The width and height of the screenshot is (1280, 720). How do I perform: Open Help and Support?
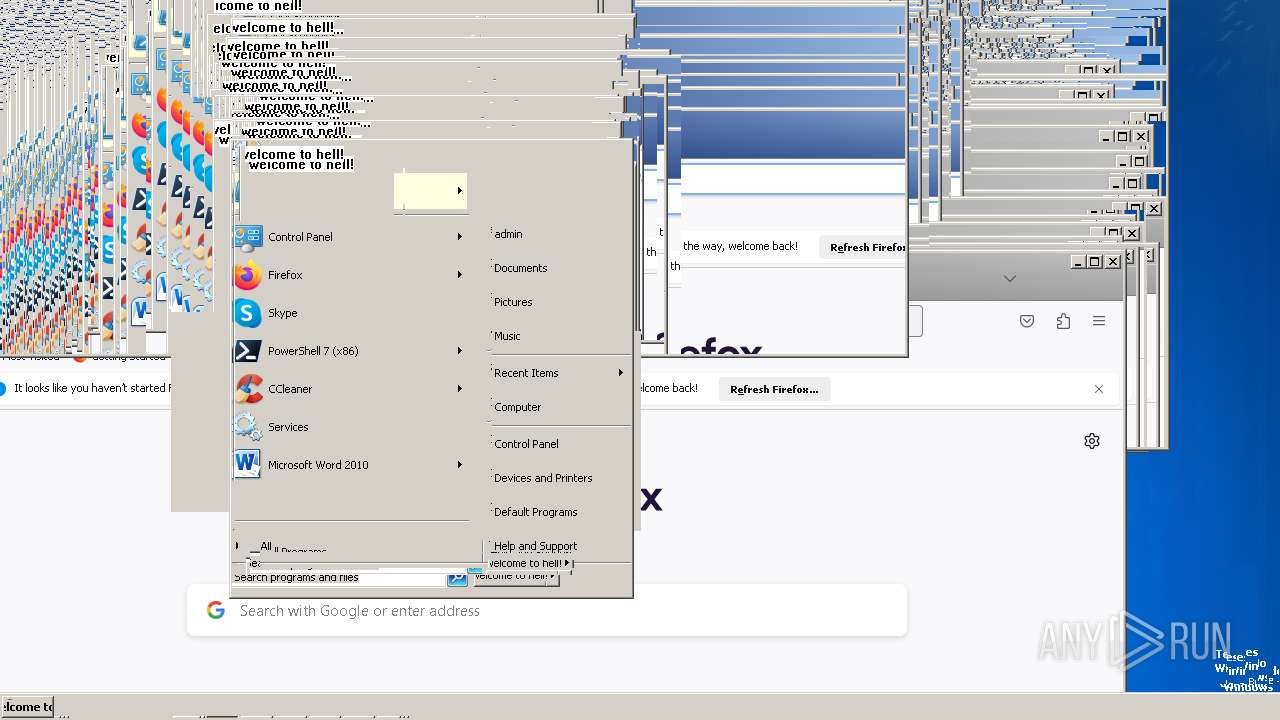pos(535,546)
